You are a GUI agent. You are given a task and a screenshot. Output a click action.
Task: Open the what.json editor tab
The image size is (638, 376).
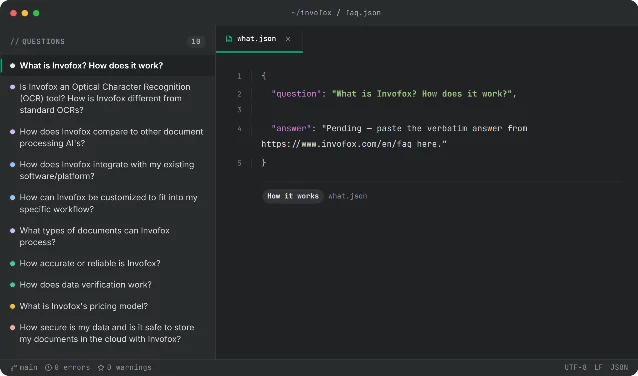[x=259, y=39]
